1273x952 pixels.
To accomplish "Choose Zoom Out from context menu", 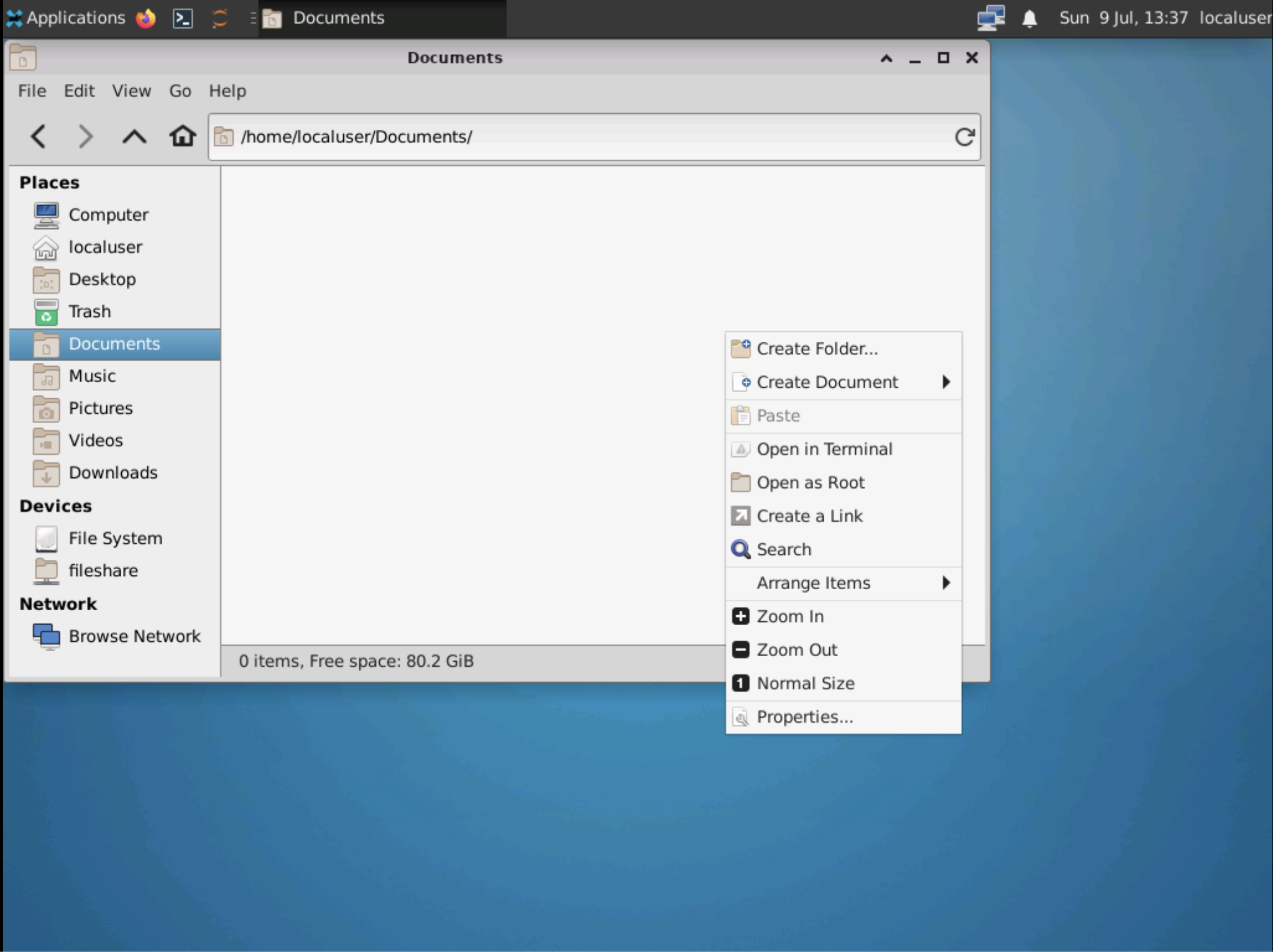I will [843, 651].
